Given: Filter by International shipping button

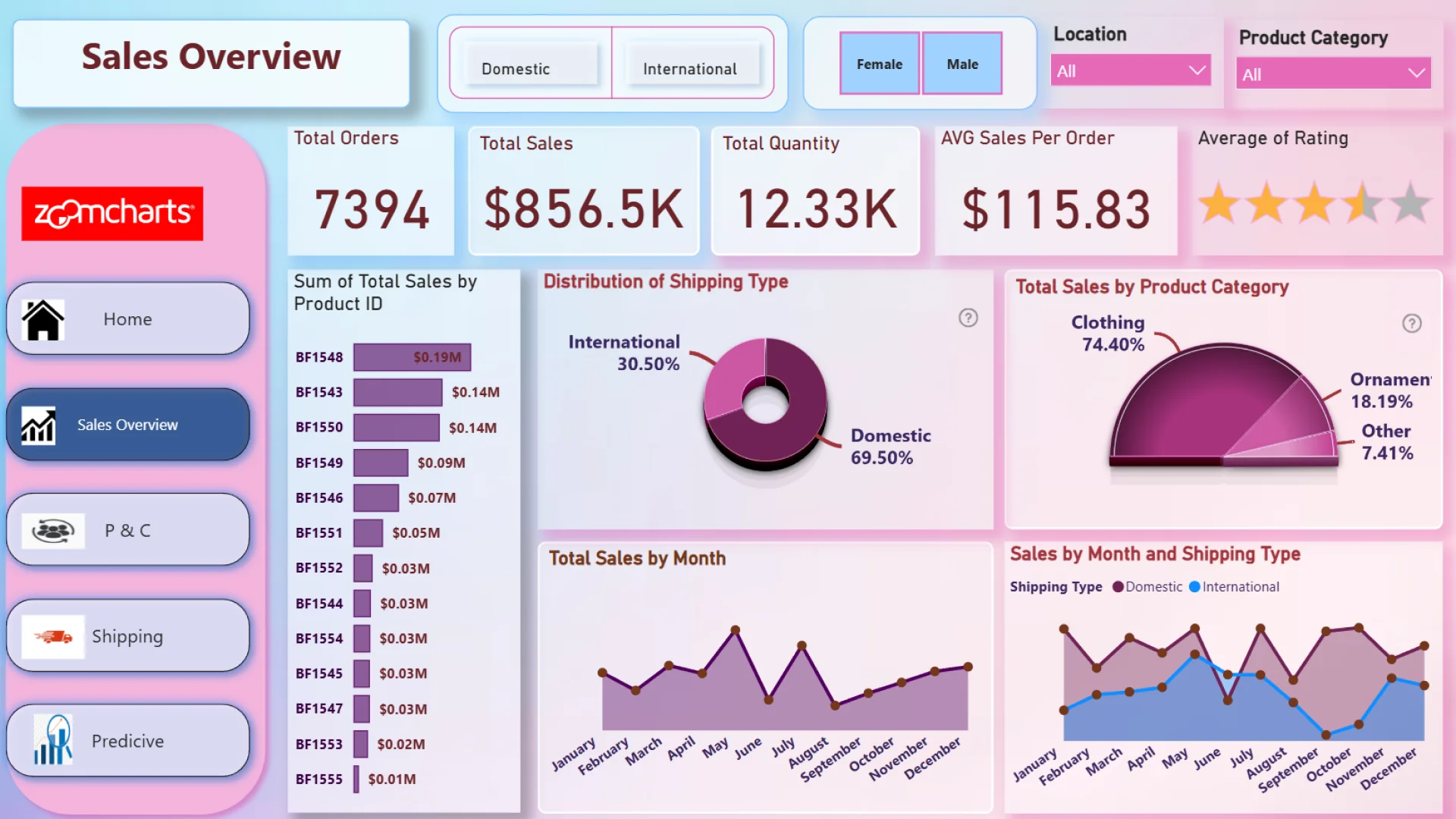Looking at the screenshot, I should click(692, 64).
